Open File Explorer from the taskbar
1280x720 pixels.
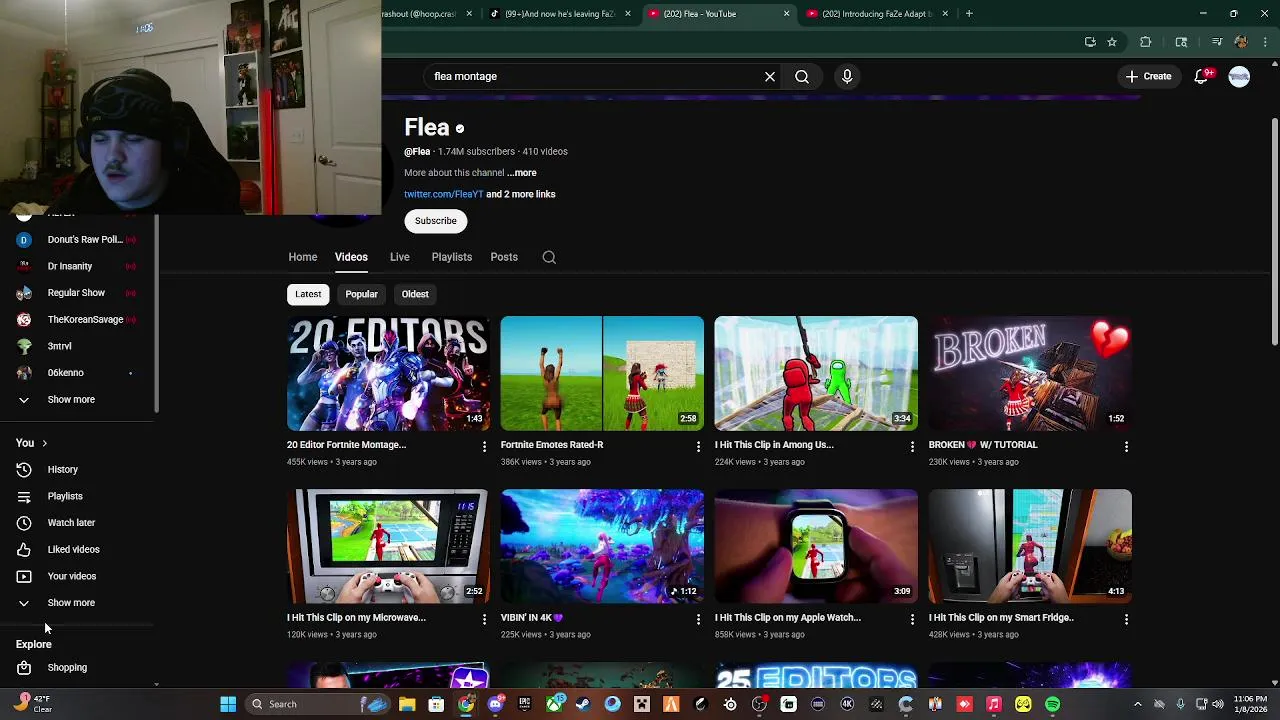(x=407, y=704)
